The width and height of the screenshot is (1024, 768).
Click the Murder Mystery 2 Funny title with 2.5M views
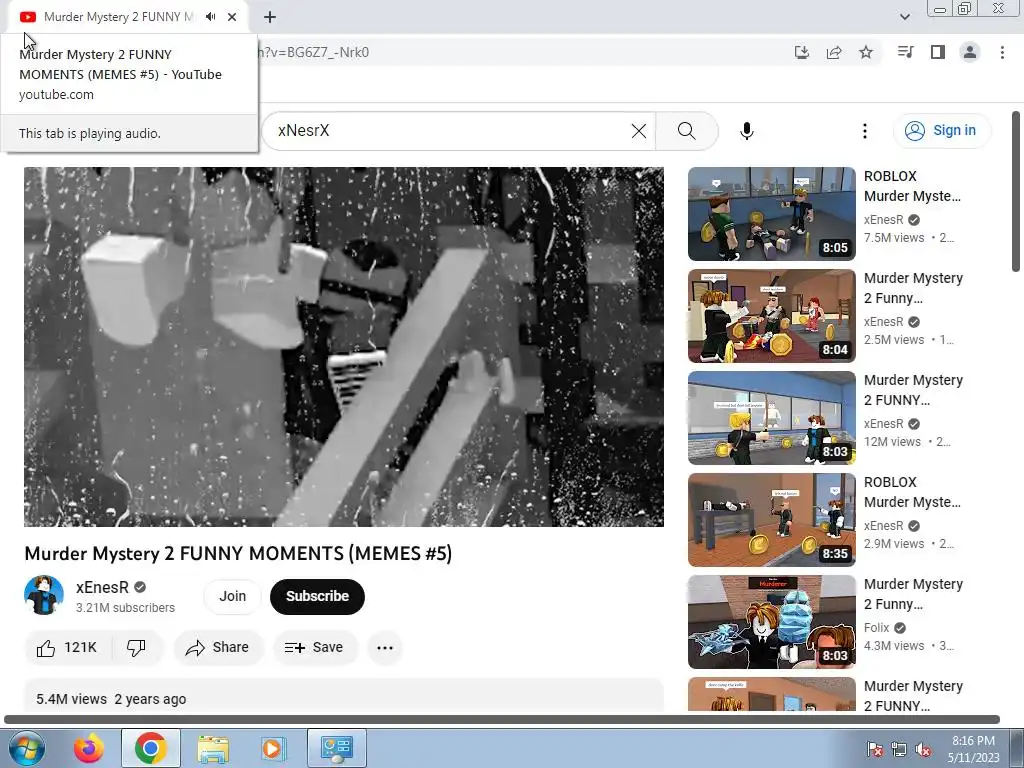(913, 288)
